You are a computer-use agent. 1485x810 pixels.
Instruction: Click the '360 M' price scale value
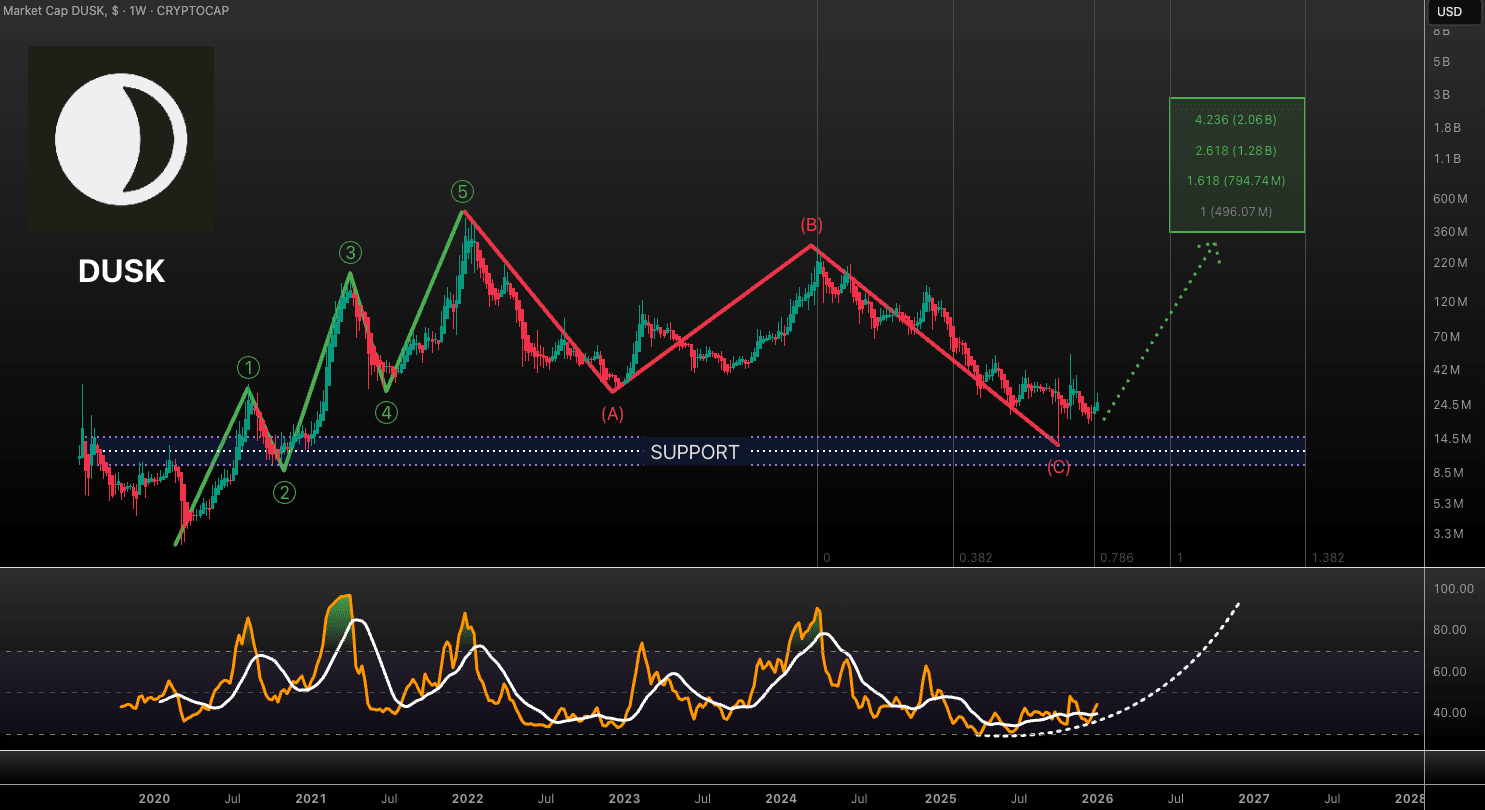click(x=1448, y=232)
